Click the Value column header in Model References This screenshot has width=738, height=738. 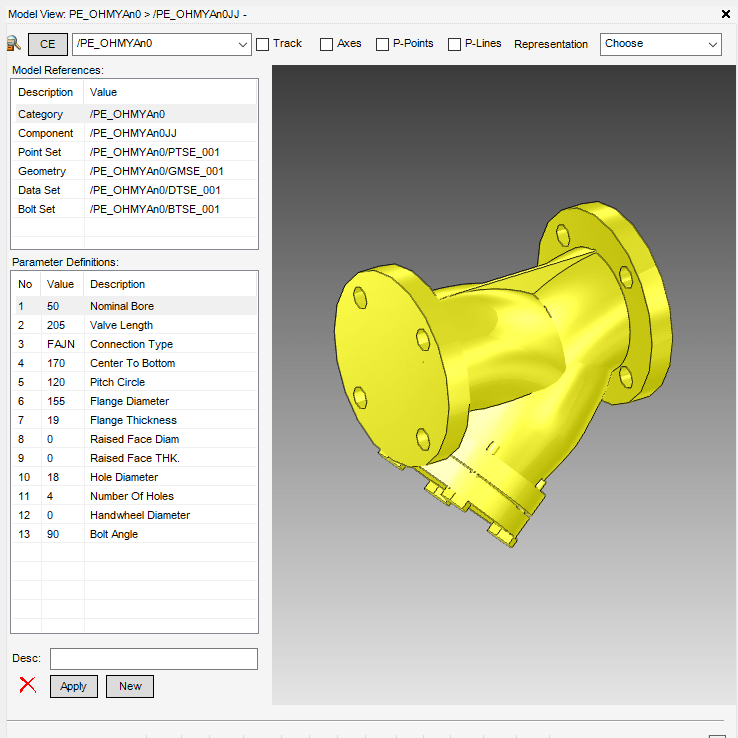tap(104, 92)
